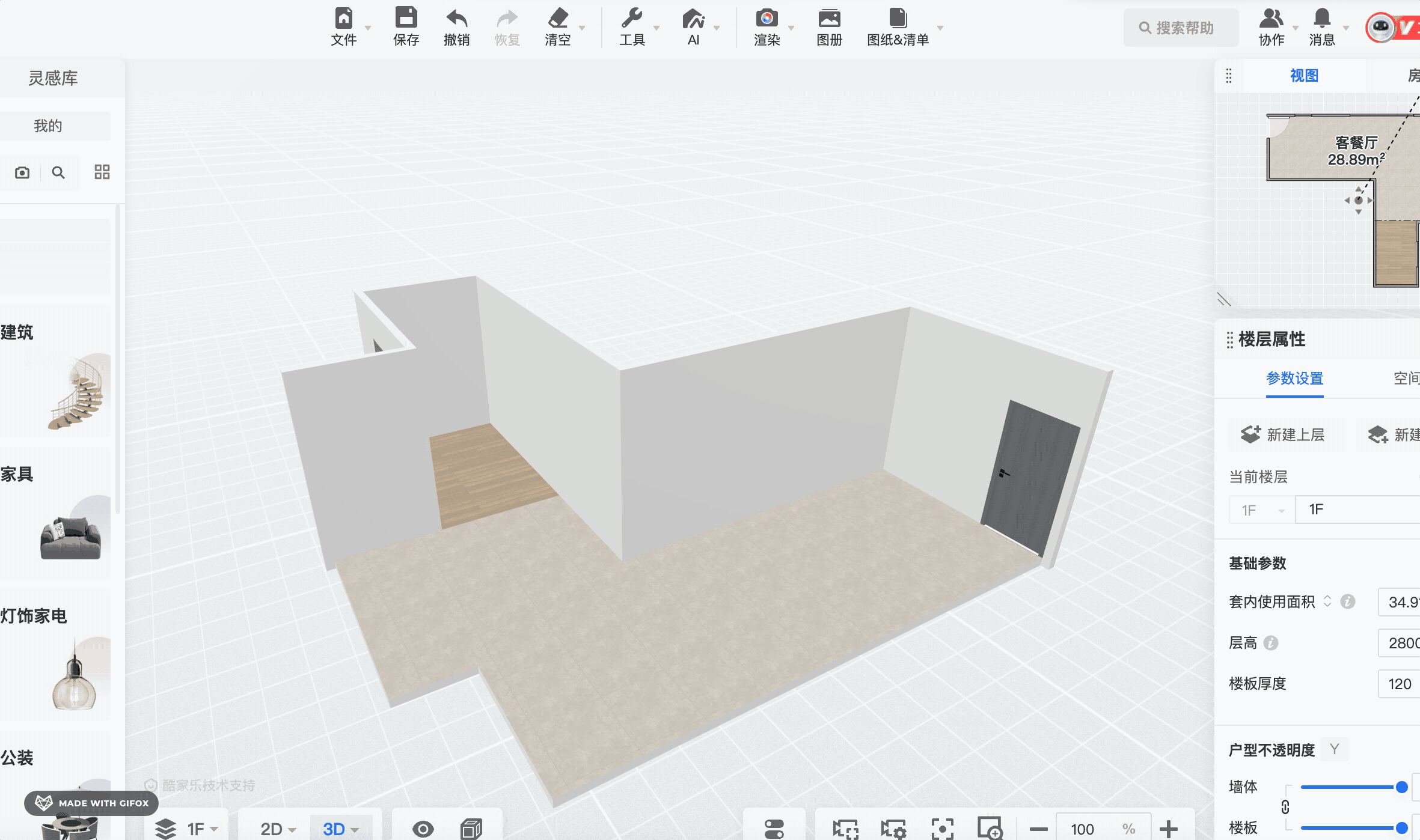Open the 当前楼层 1F dropdown
Image resolution: width=1420 pixels, height=840 pixels.
(x=1262, y=510)
